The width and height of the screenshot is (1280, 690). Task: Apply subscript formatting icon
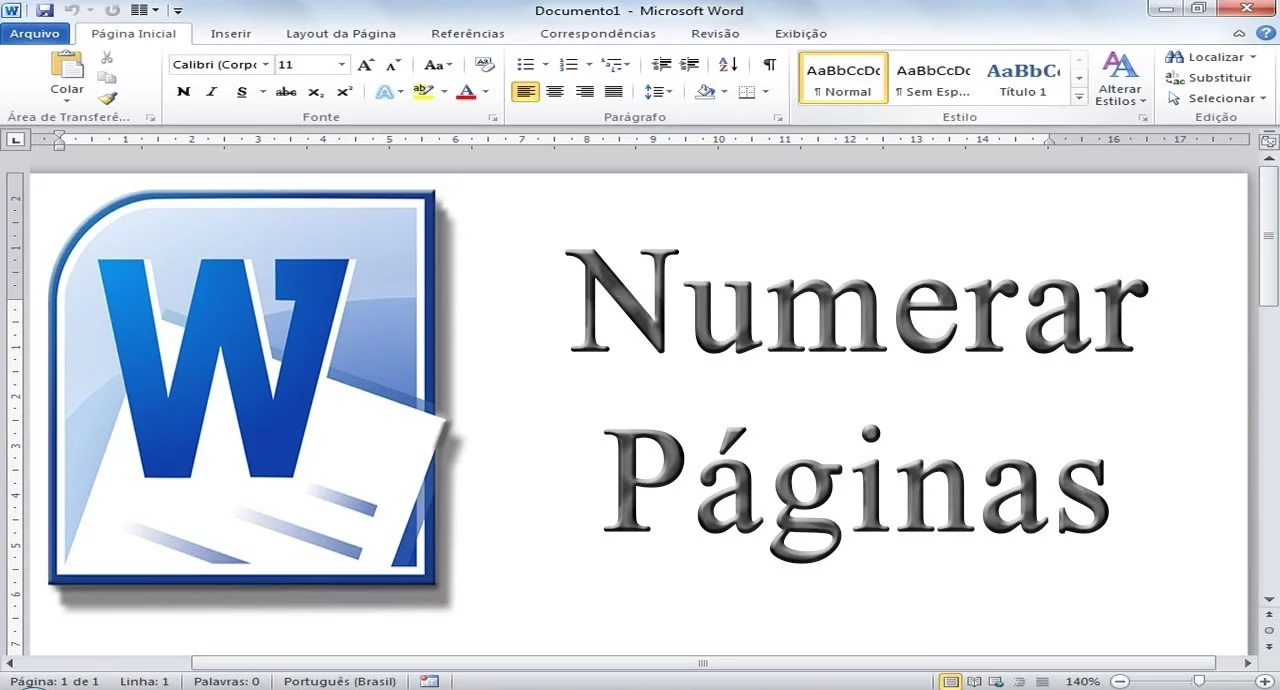tap(316, 92)
